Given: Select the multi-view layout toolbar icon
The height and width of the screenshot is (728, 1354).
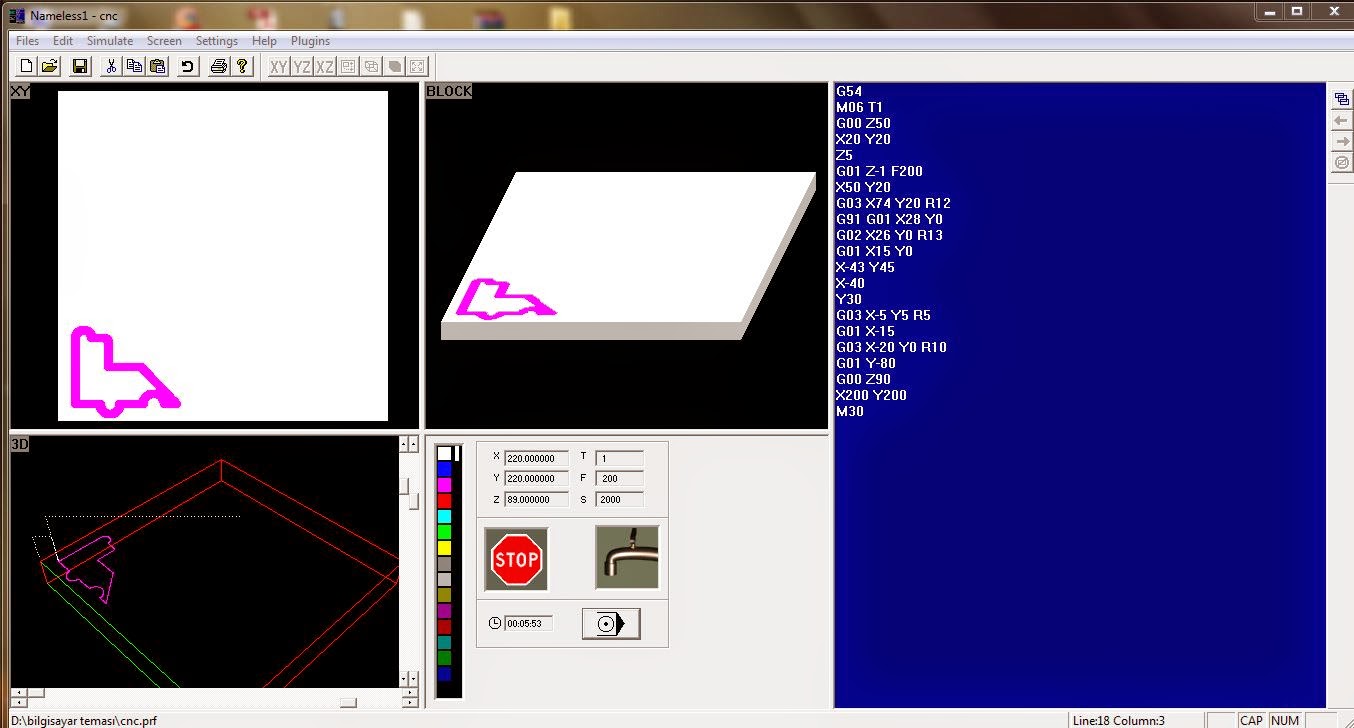Looking at the screenshot, I should [349, 66].
